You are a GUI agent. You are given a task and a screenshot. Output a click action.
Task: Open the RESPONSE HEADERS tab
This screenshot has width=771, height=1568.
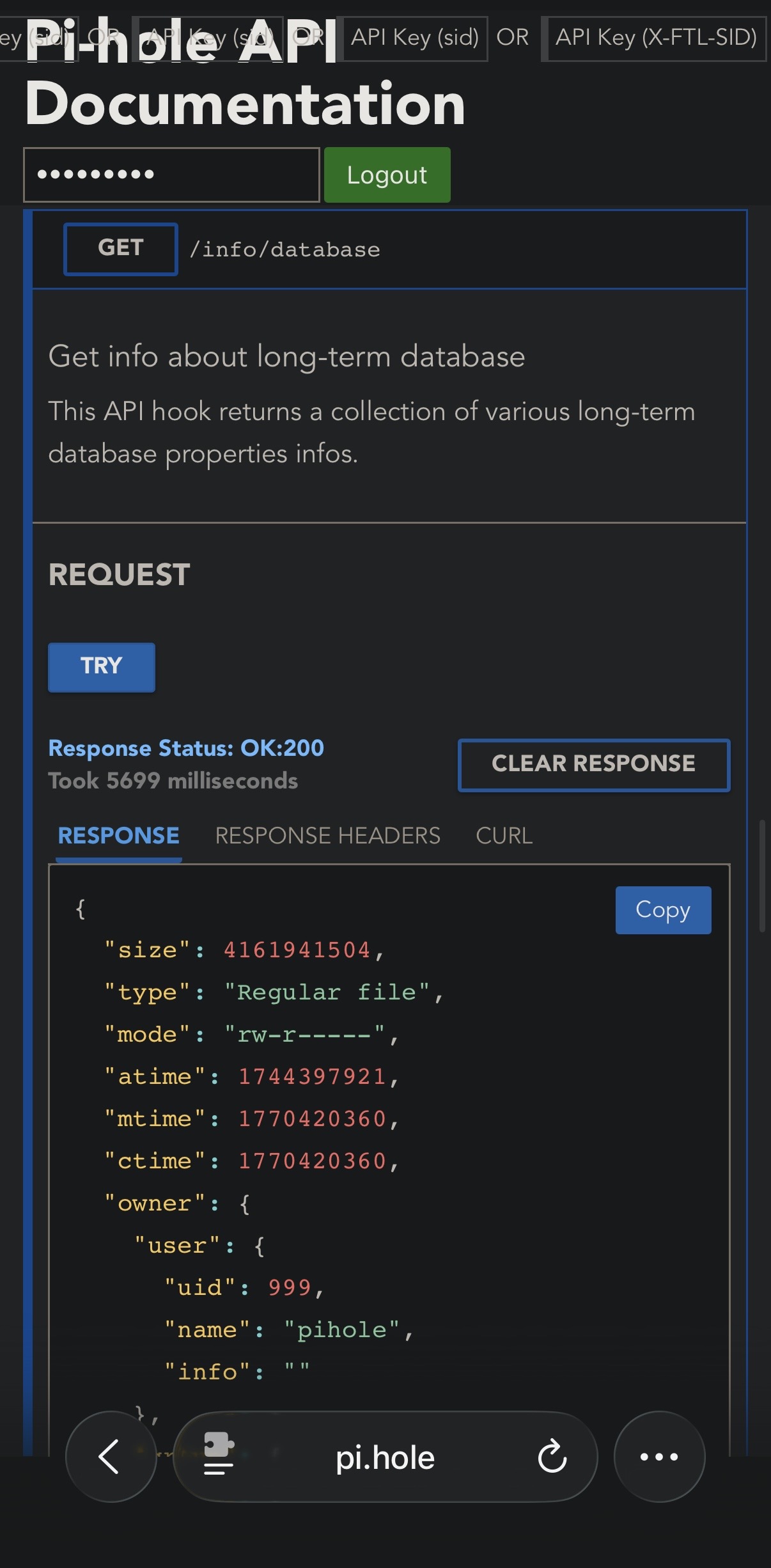(x=327, y=836)
